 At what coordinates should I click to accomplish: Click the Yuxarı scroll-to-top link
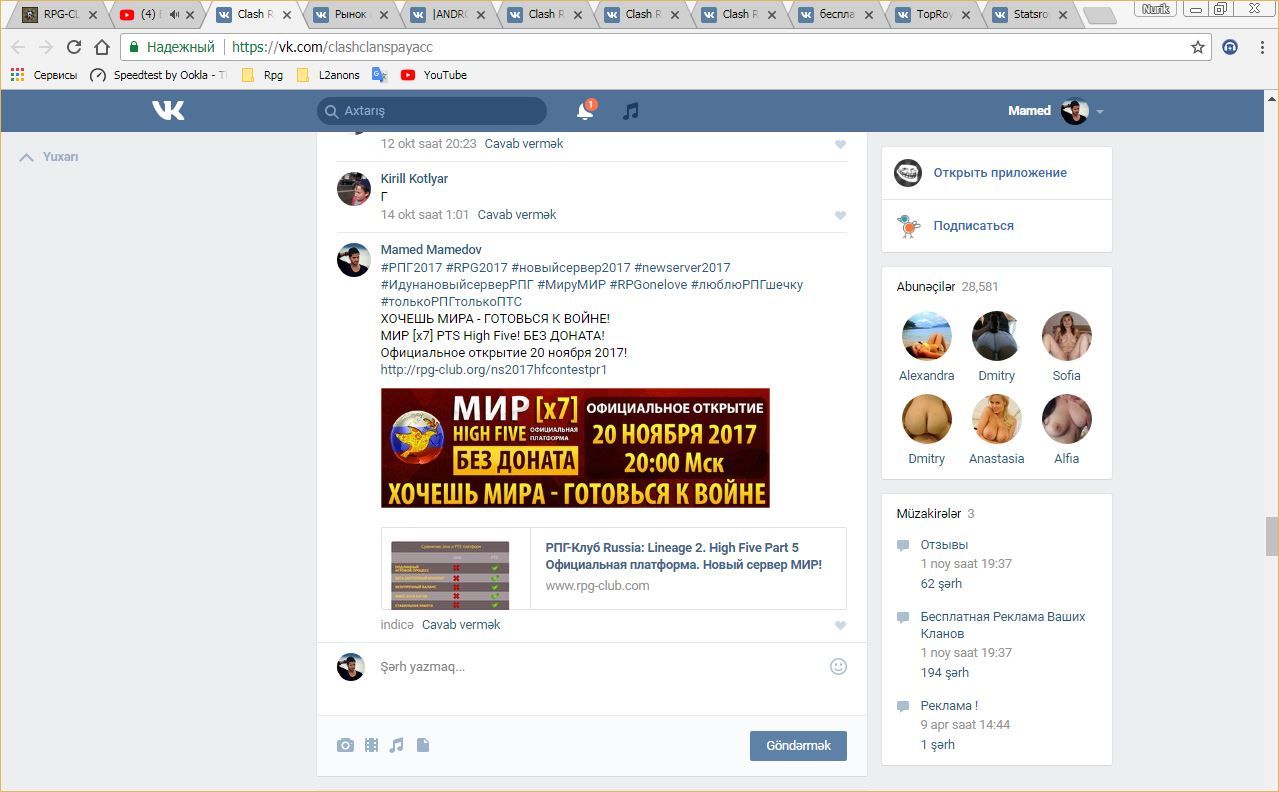pos(49,157)
